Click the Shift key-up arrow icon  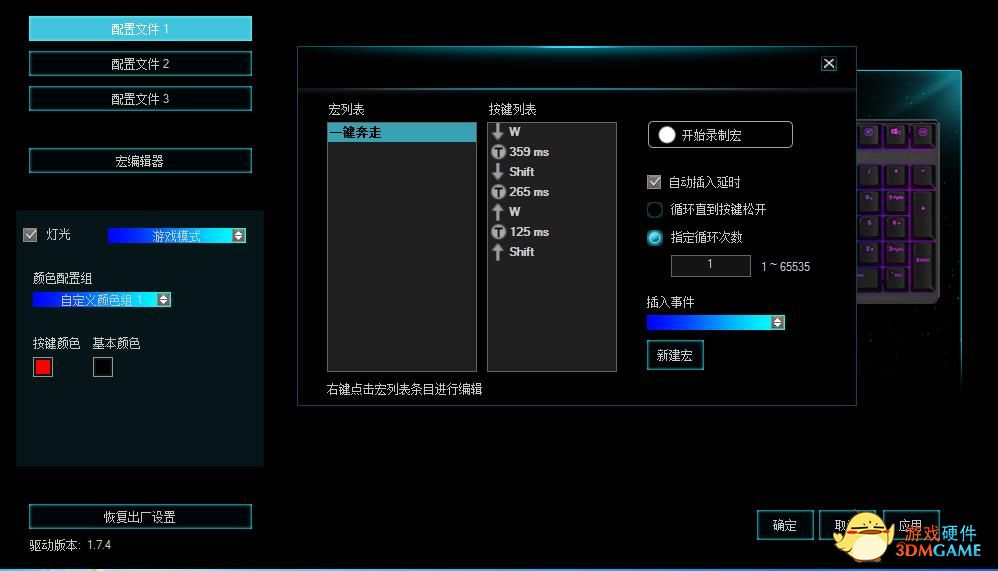pyautogui.click(x=498, y=252)
